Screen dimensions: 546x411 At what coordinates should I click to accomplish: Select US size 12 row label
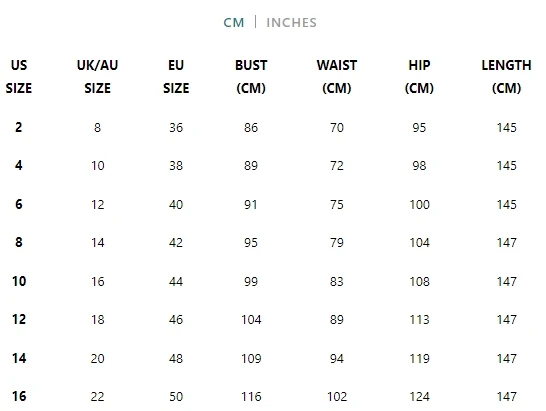point(19,319)
